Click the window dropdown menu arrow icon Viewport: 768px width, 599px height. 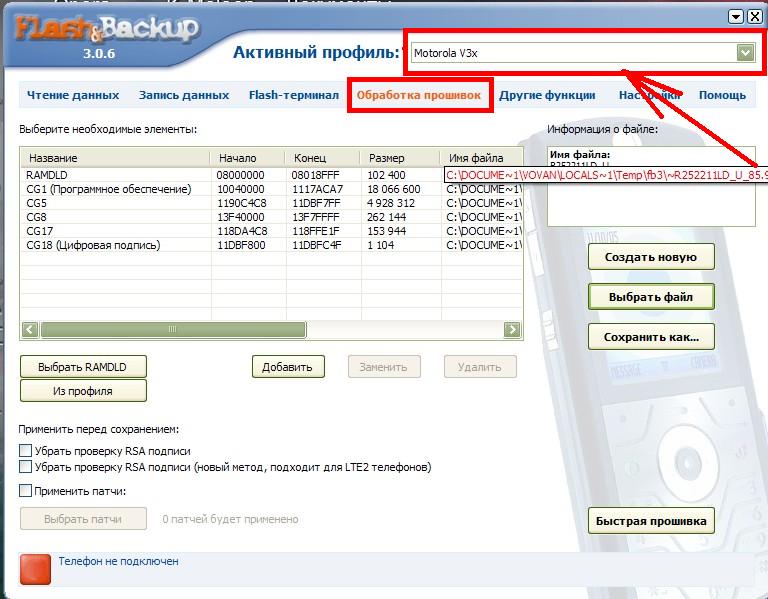[736, 17]
